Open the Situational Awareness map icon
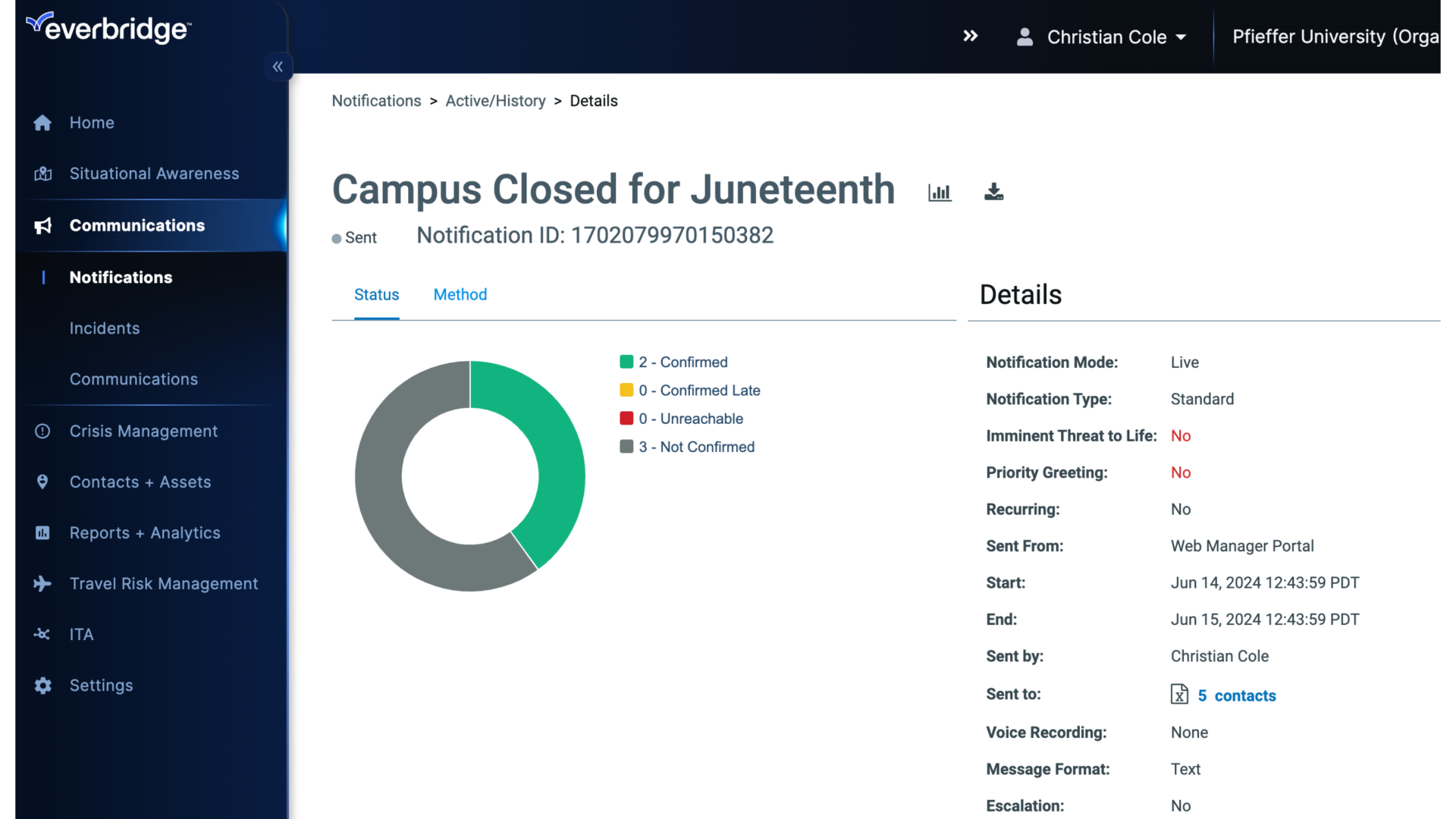The height and width of the screenshot is (819, 1456). [42, 174]
